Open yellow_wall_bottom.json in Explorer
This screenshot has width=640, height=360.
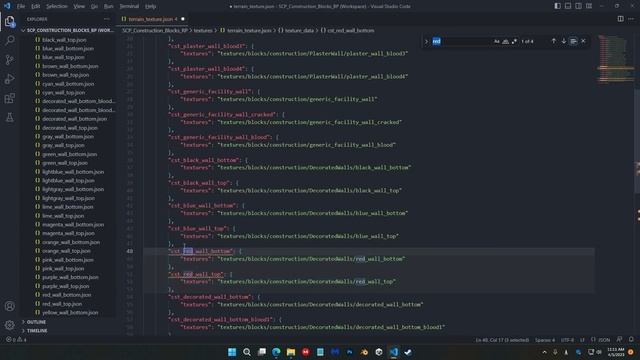[70, 313]
